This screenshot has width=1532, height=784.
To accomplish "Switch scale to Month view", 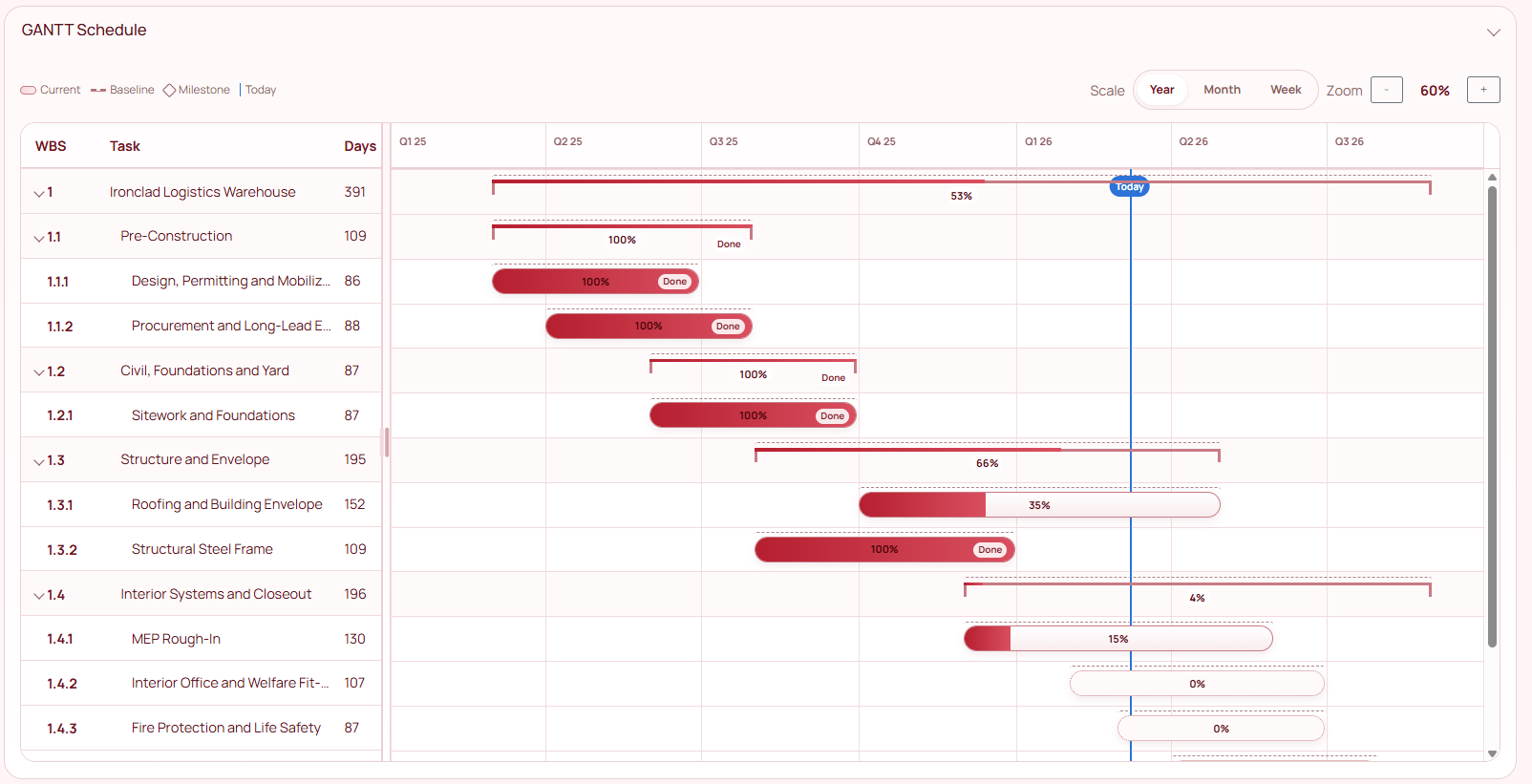I will click(1222, 90).
